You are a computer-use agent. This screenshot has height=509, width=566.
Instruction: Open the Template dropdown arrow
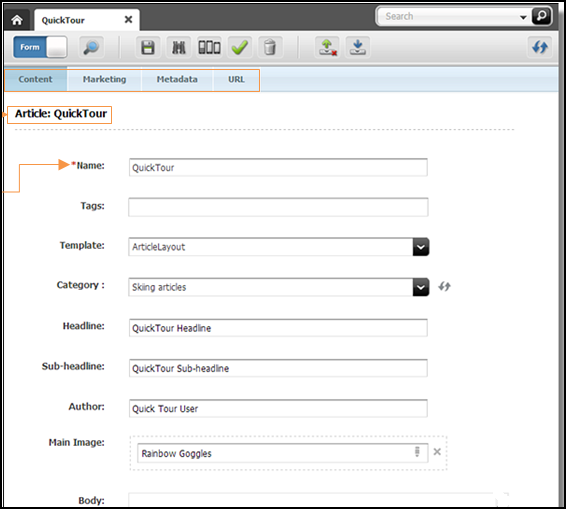421,247
